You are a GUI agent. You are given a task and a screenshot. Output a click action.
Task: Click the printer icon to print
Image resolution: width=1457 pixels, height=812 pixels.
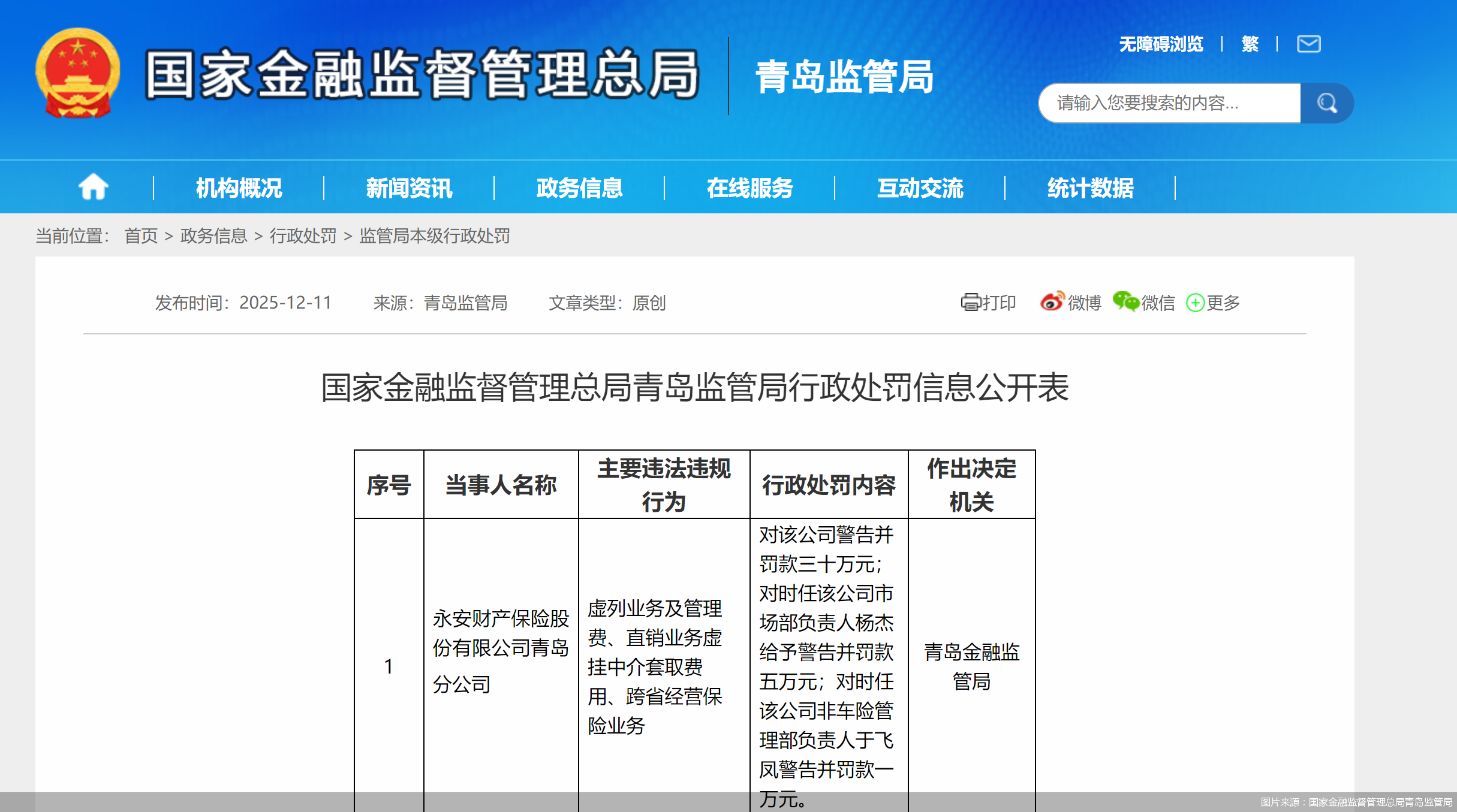pyautogui.click(x=972, y=303)
